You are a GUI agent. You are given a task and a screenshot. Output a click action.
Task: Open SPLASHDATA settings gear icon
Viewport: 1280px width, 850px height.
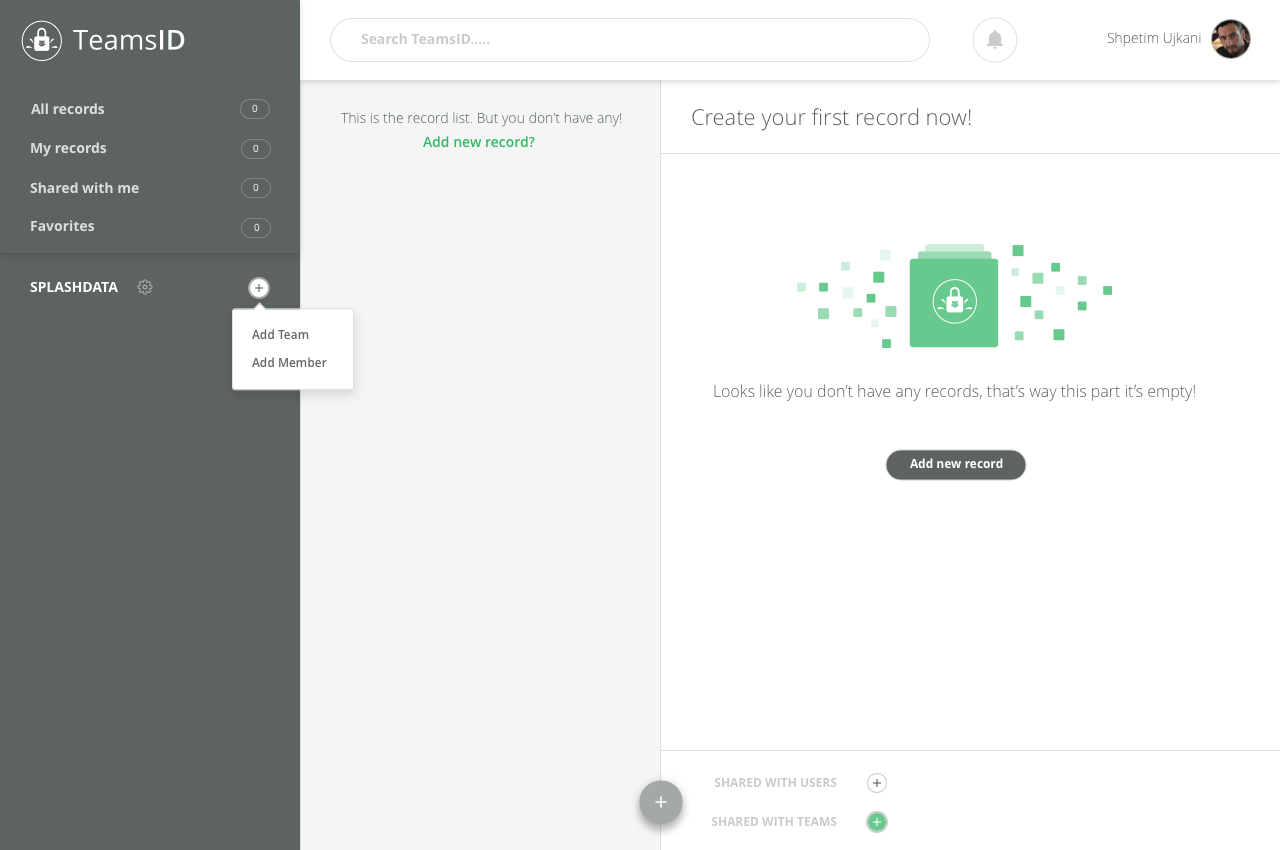click(145, 287)
